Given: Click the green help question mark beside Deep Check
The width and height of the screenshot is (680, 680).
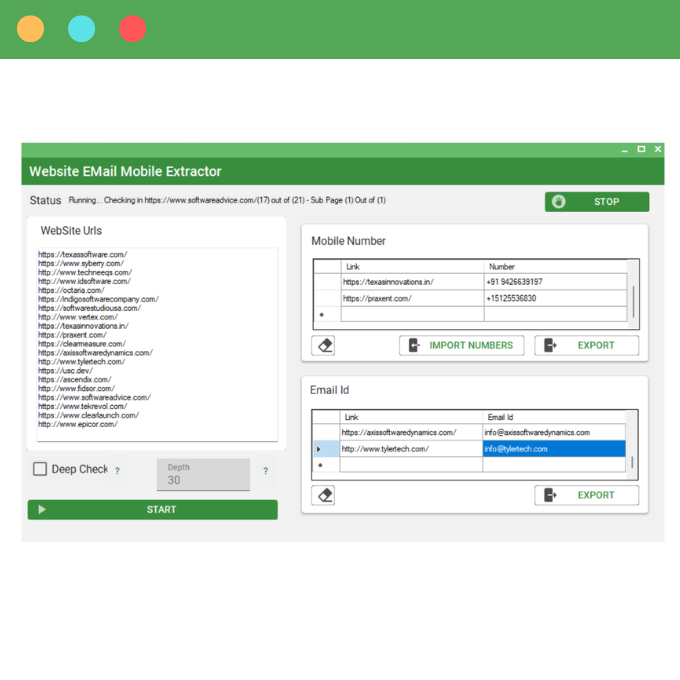Looking at the screenshot, I should pos(117,471).
